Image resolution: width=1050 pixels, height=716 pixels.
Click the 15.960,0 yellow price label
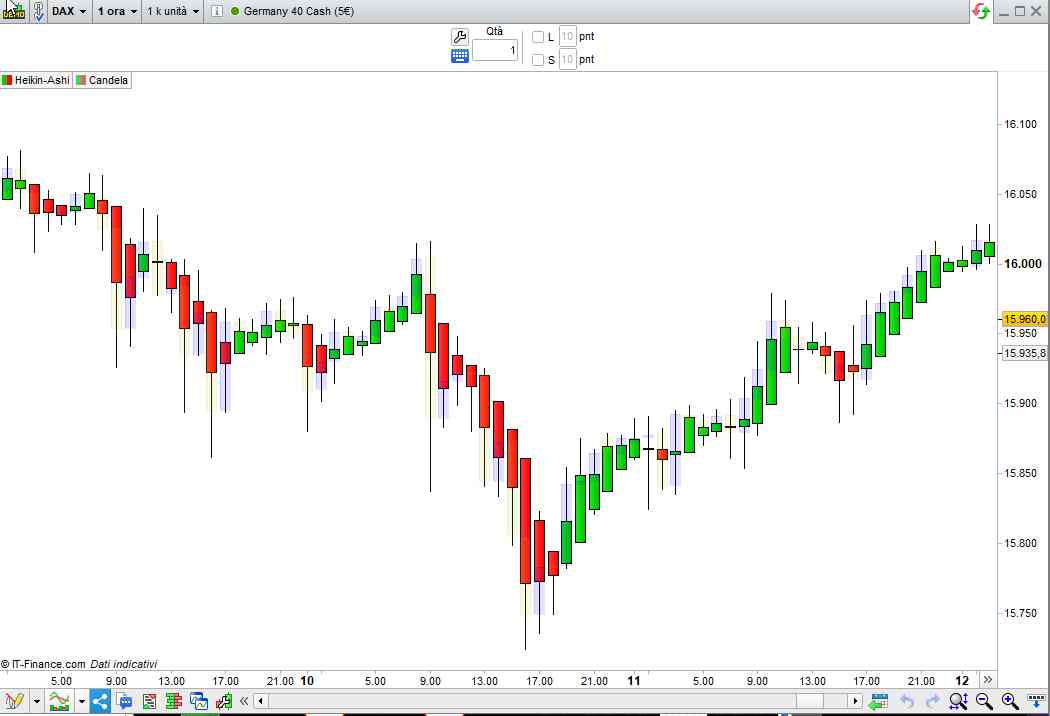(1025, 319)
